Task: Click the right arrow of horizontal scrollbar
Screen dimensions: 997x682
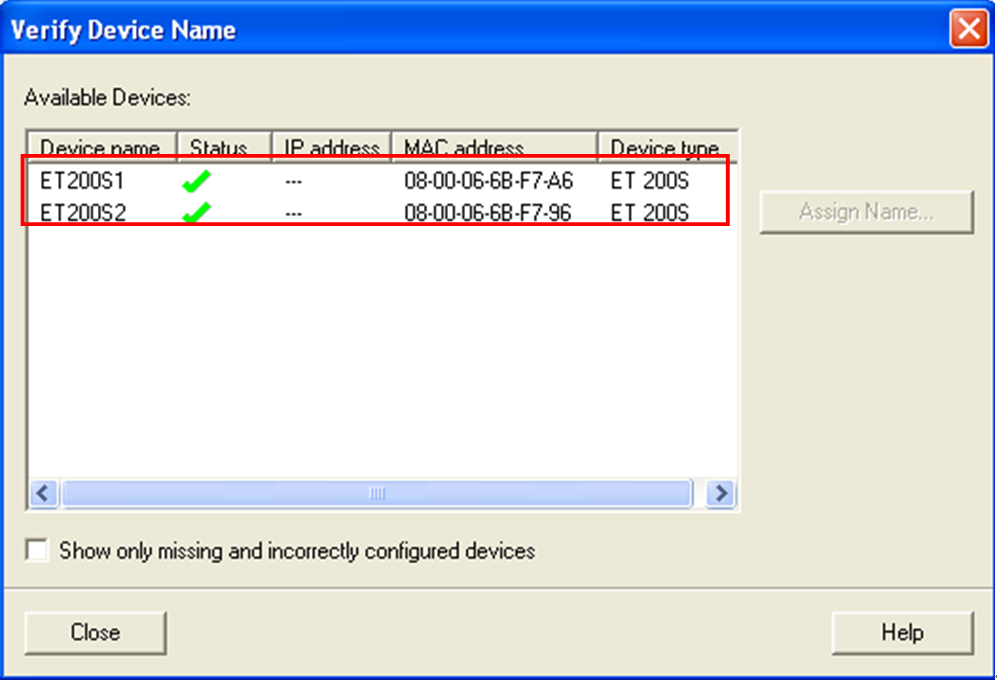Action: coord(720,493)
